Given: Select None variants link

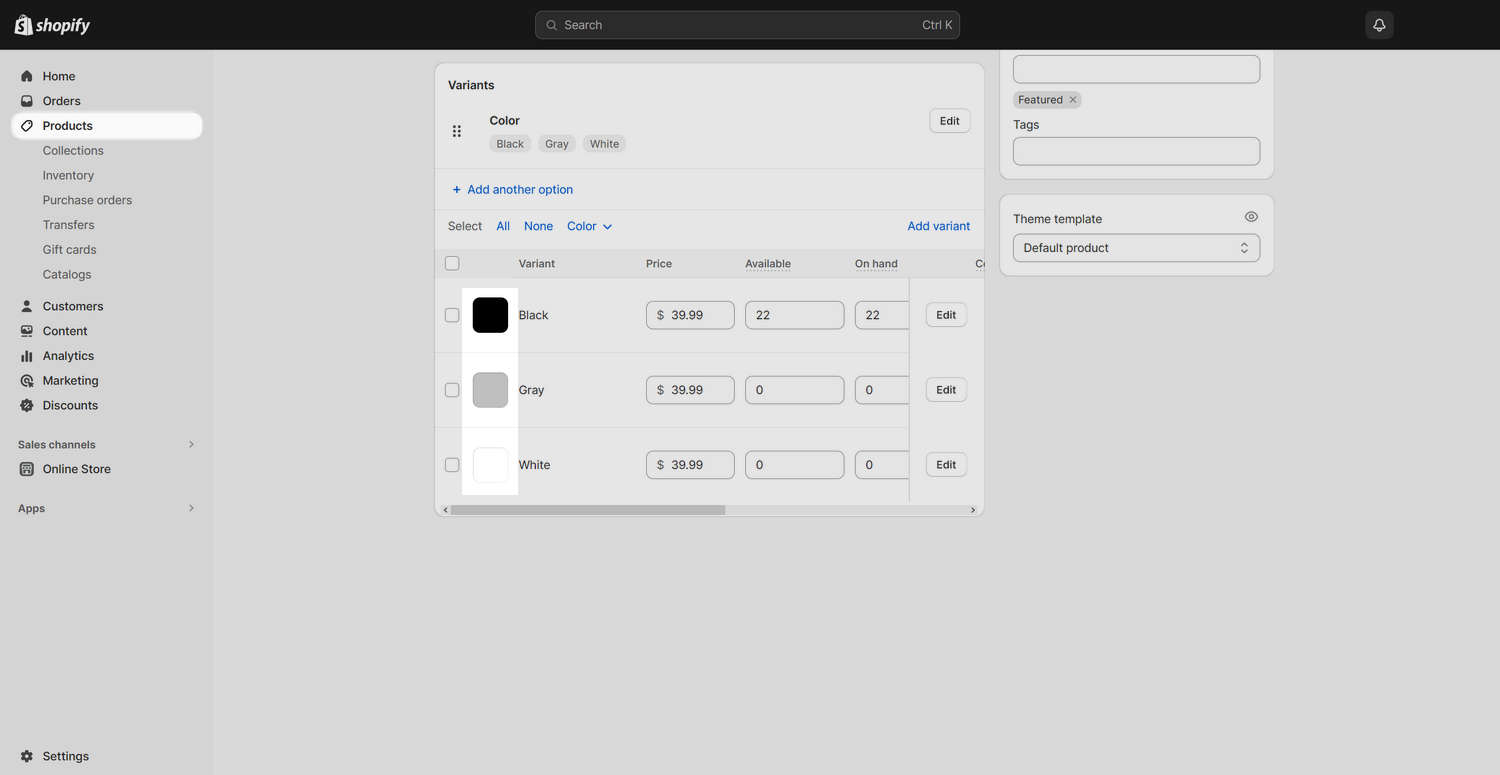Looking at the screenshot, I should click(538, 226).
